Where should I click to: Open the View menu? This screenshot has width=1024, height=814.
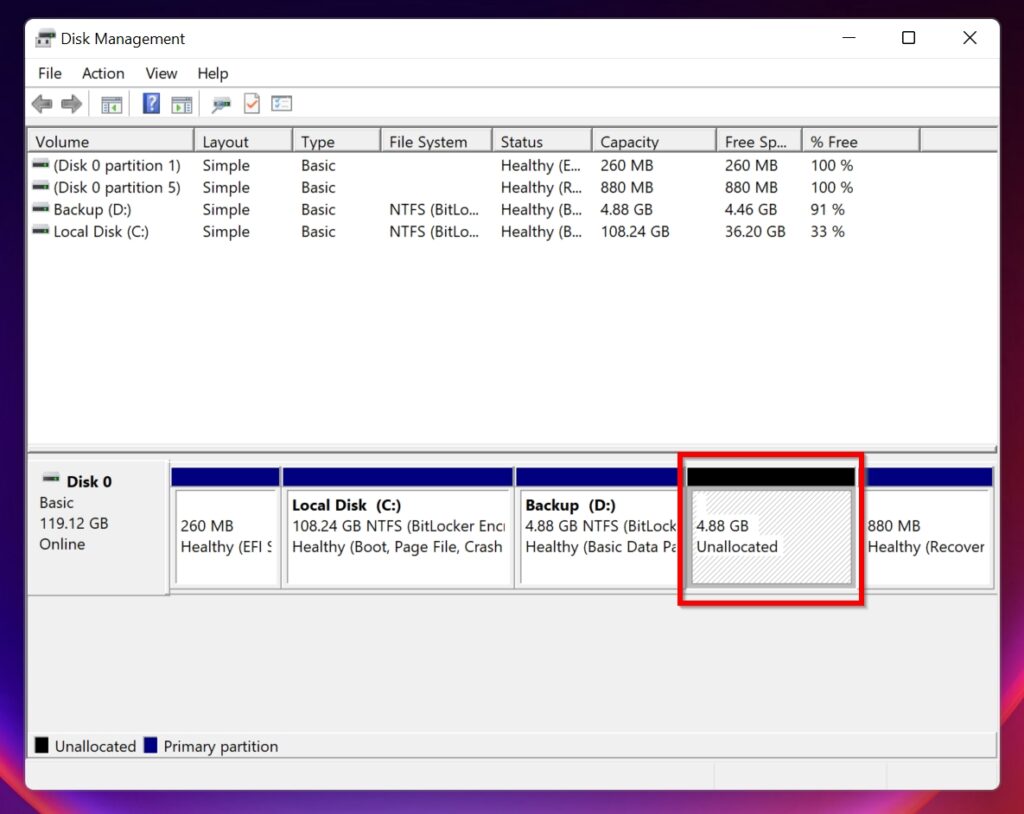click(161, 73)
